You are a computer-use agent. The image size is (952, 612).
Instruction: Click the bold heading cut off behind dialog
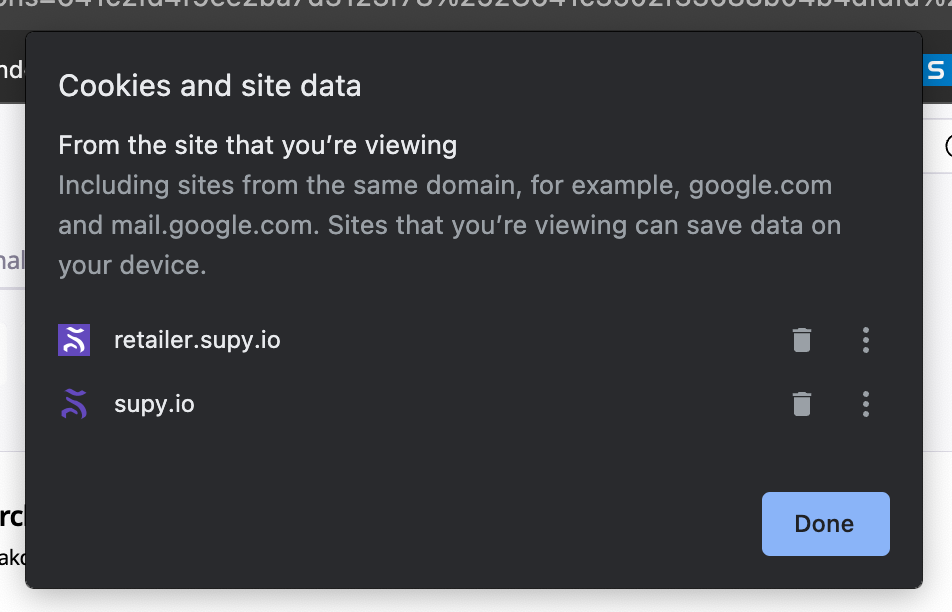point(12,517)
